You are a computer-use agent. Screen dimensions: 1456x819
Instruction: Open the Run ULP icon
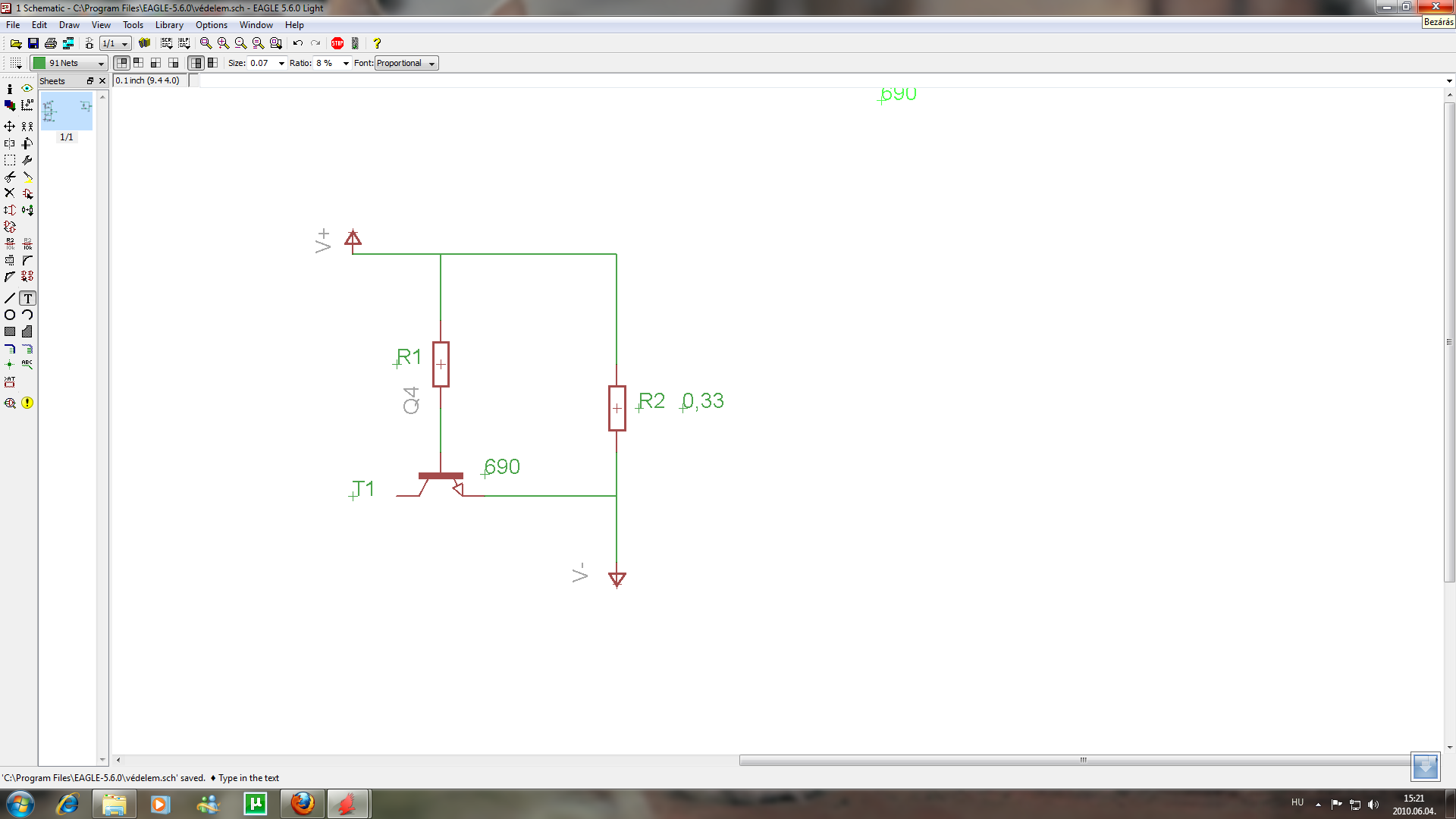(x=184, y=43)
